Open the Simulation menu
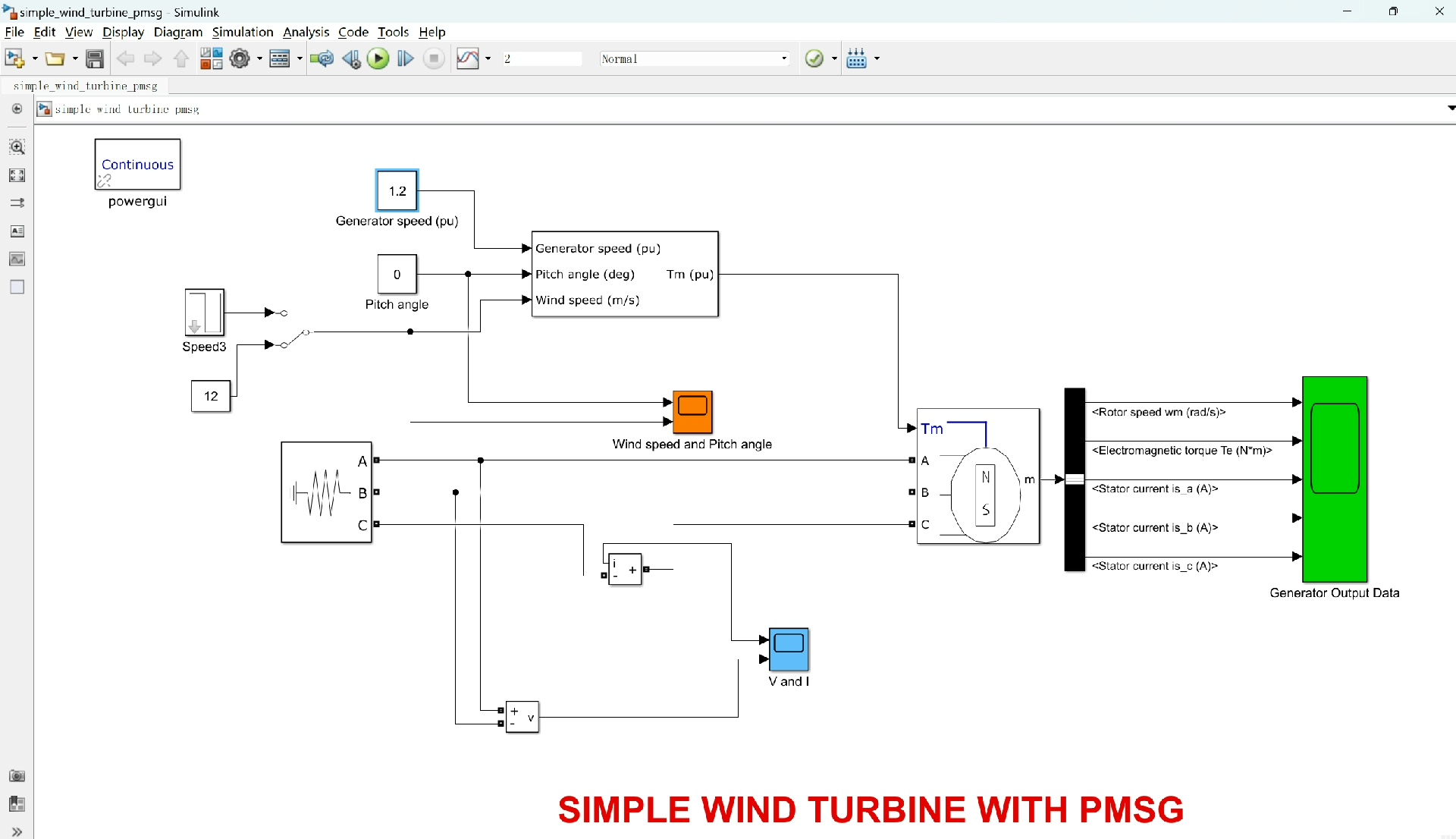Viewport: 1456px width, 839px height. pyautogui.click(x=242, y=32)
